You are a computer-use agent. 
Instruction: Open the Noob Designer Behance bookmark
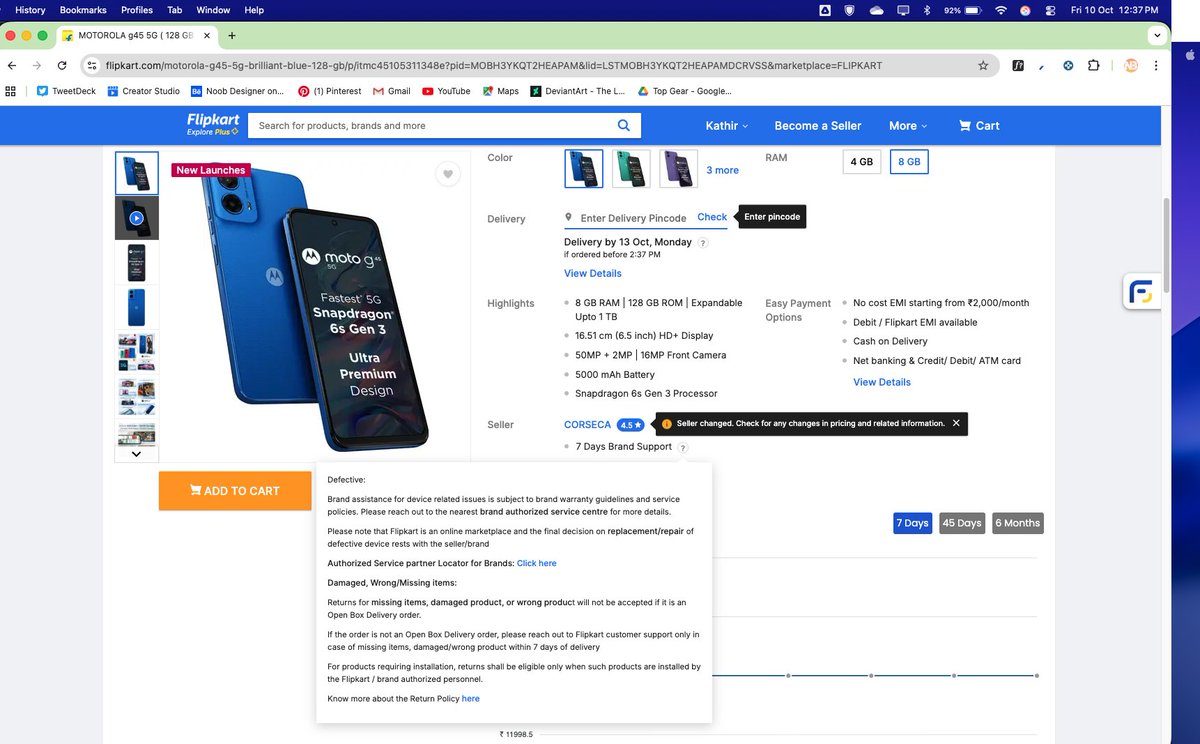[x=237, y=91]
